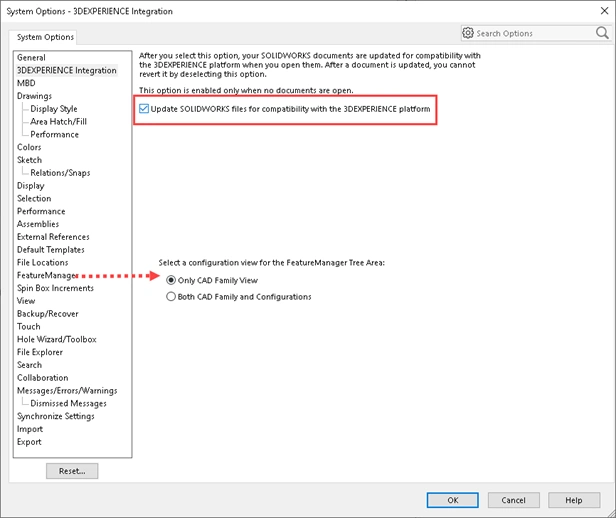Click the Cancel button
This screenshot has height=518, width=616.
click(x=513, y=500)
